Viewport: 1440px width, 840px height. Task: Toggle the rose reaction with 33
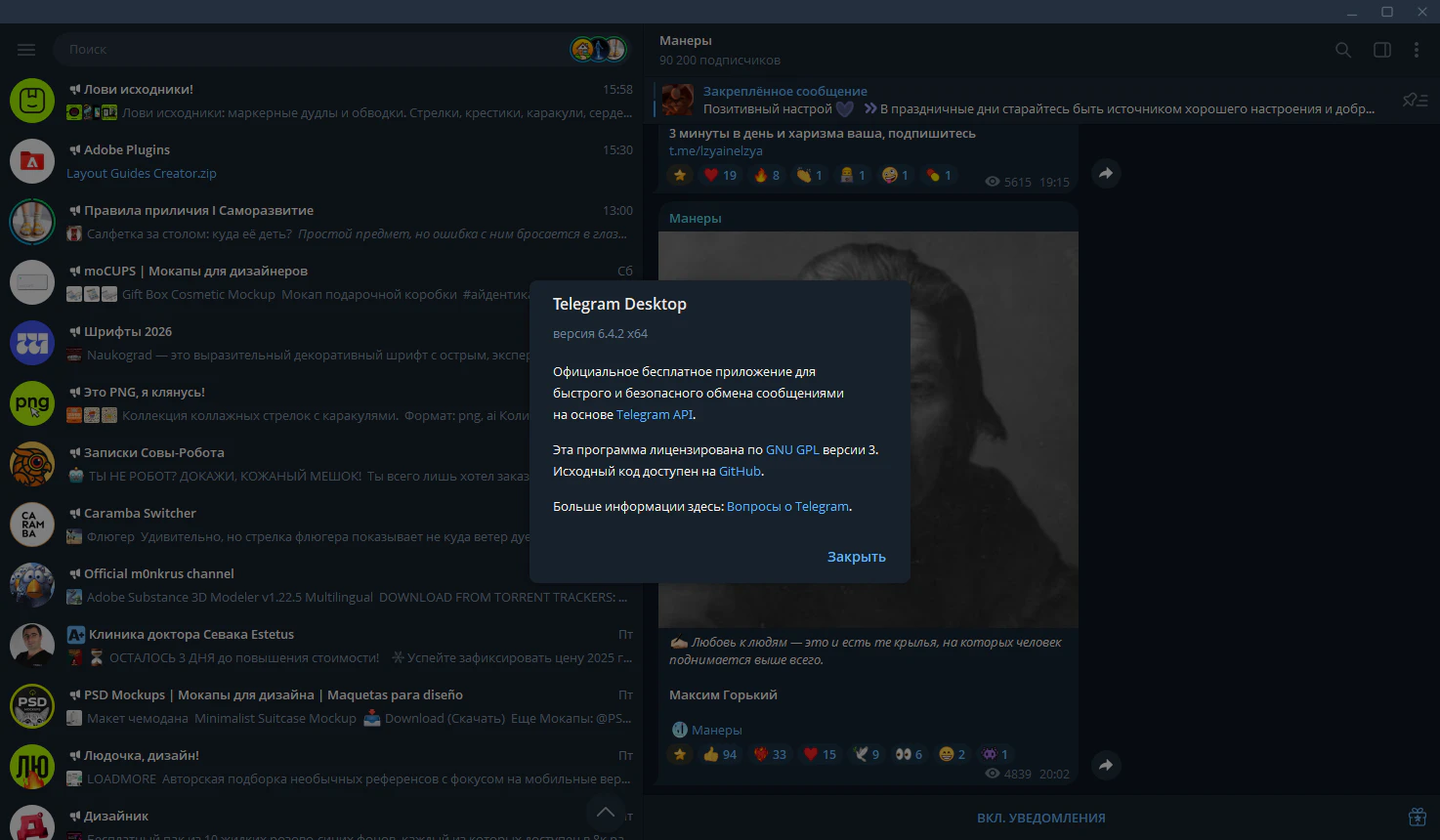771,754
